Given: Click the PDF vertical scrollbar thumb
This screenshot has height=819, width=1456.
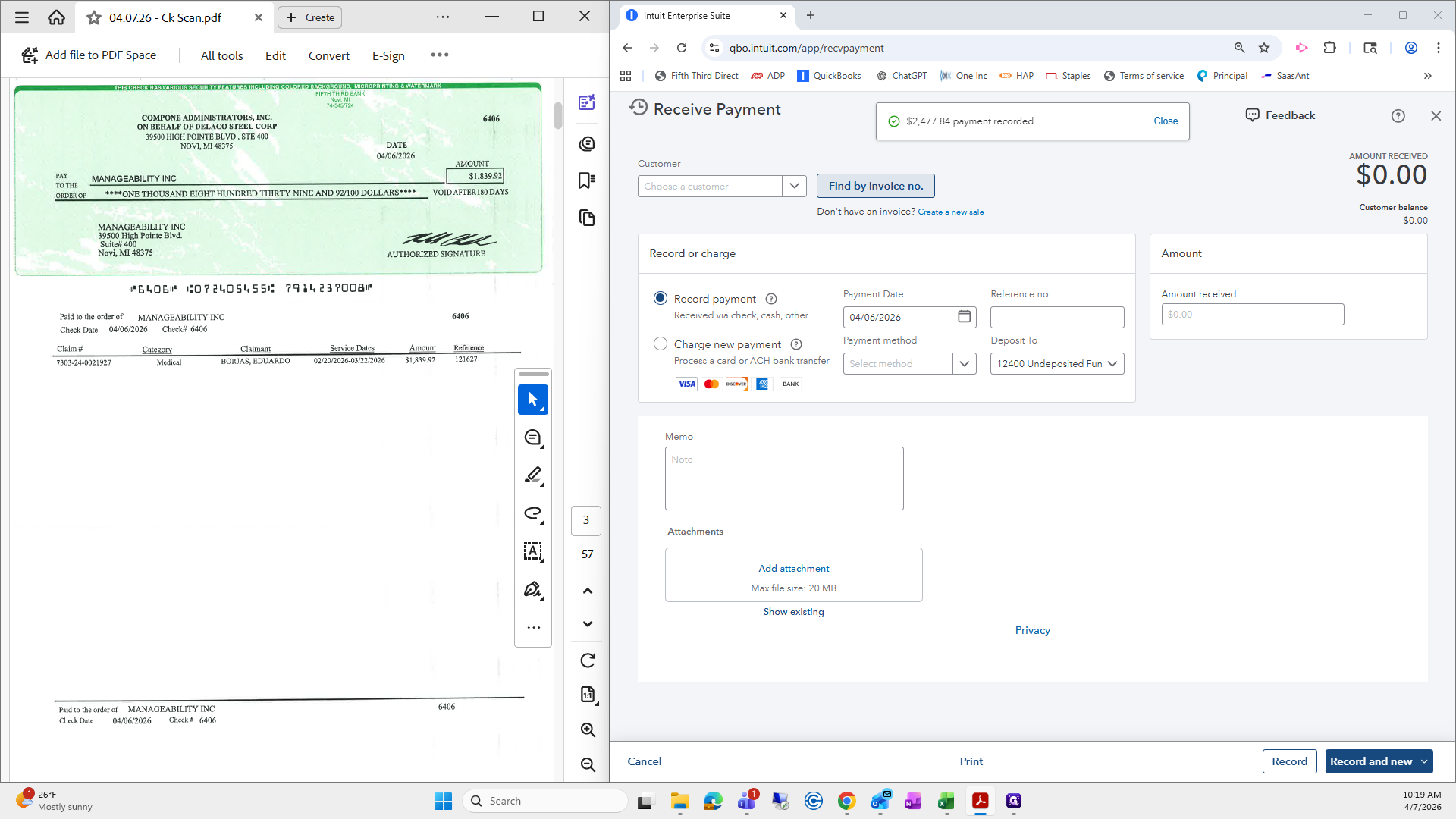Looking at the screenshot, I should (558, 115).
